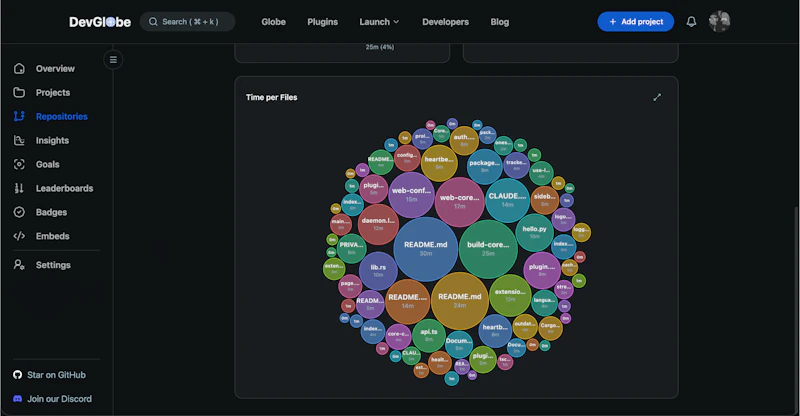Click the Leaderboards ranking icon
Image resolution: width=800 pixels, height=416 pixels.
19,188
